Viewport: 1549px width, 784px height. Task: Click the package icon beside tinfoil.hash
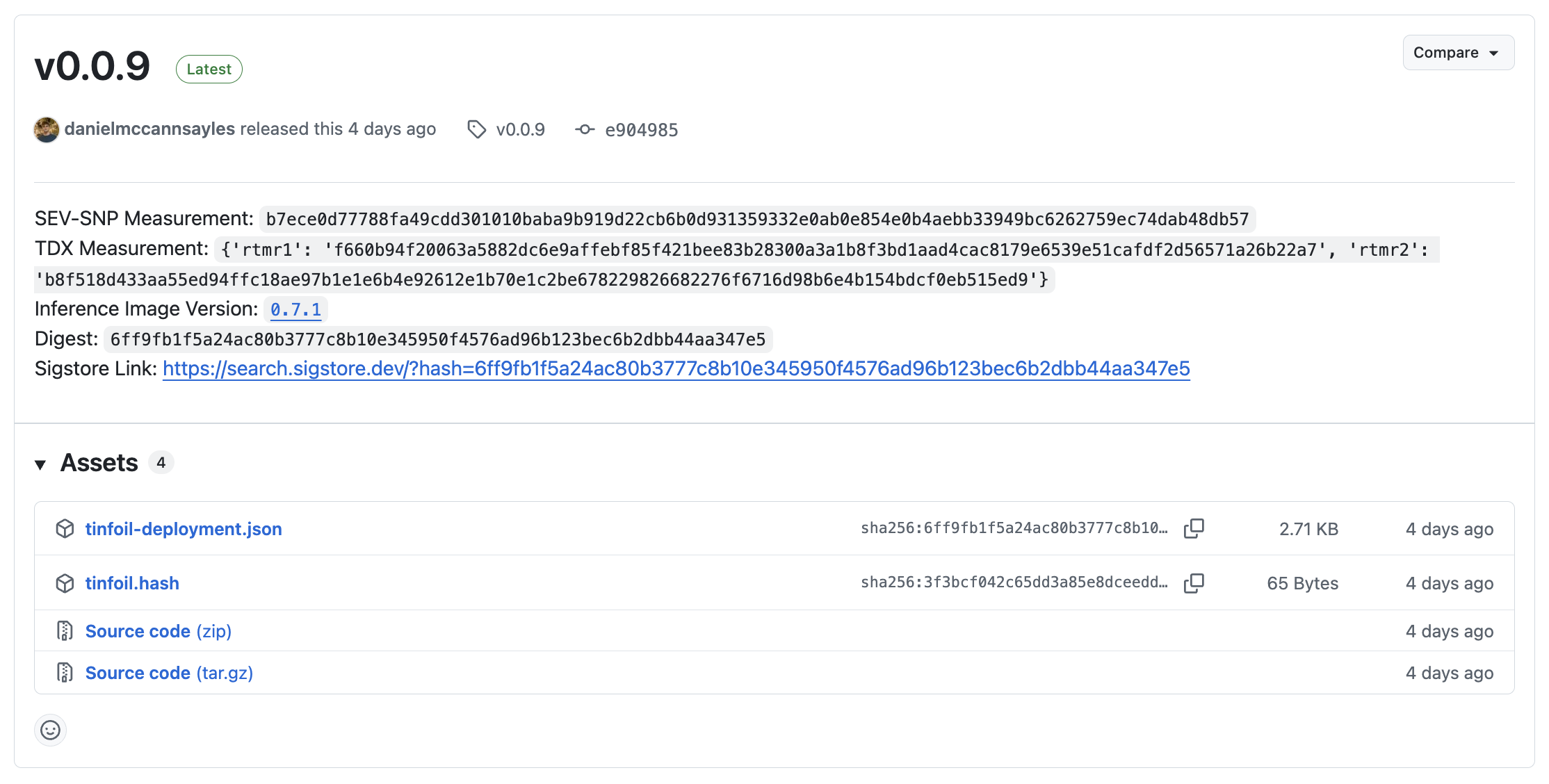pyautogui.click(x=65, y=582)
